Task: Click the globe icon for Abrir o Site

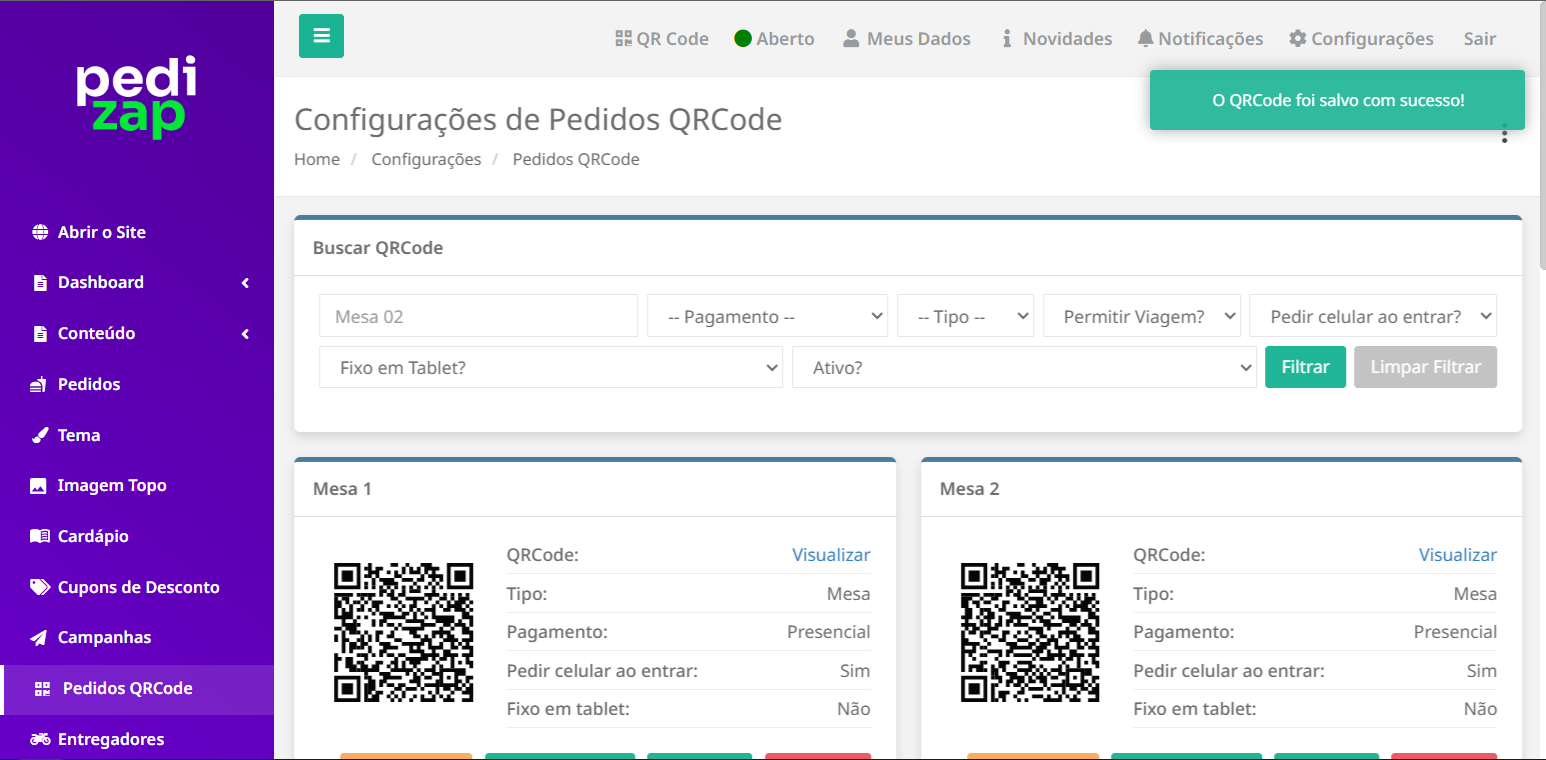Action: tap(40, 232)
